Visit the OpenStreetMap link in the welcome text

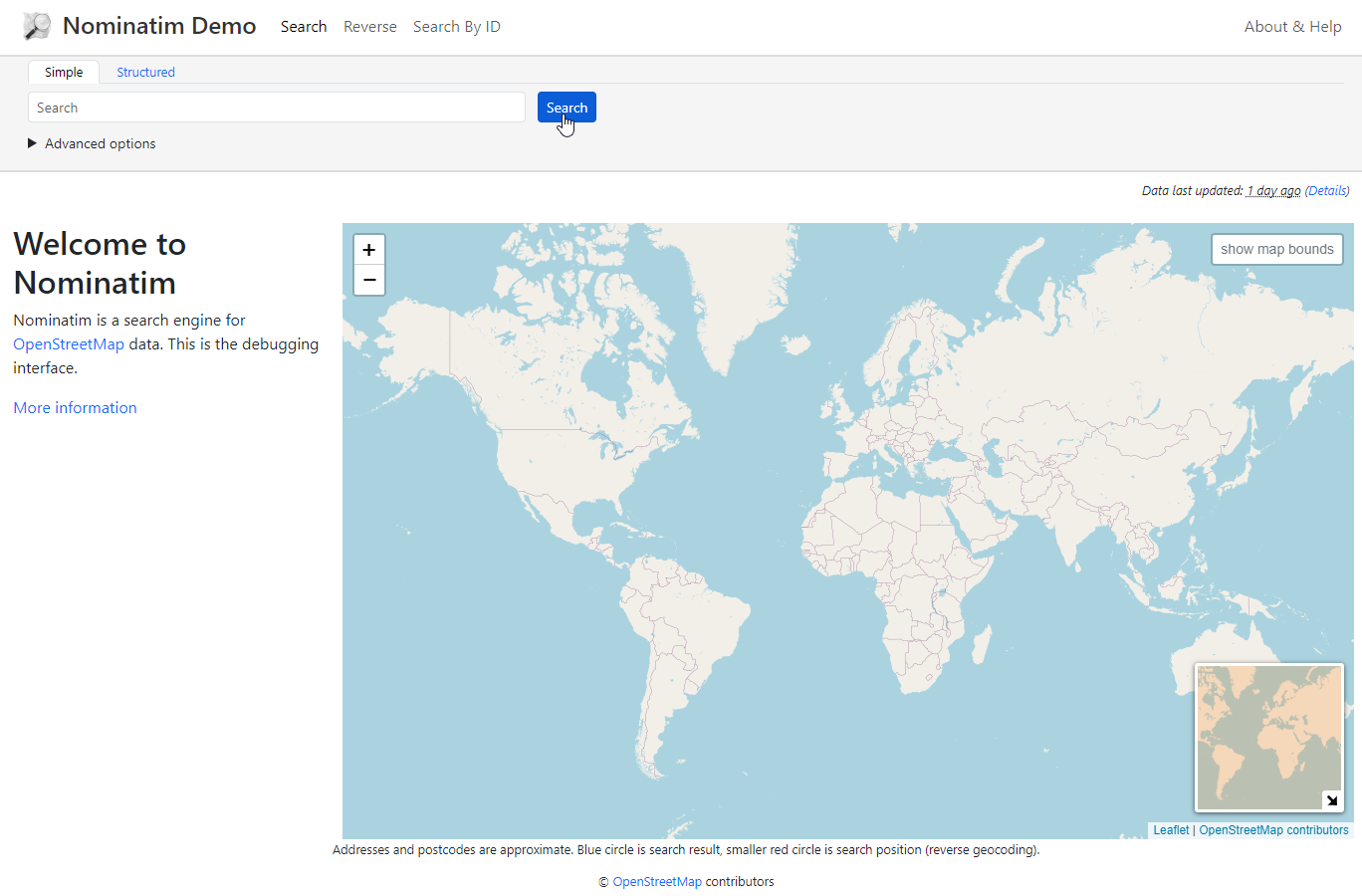click(x=69, y=343)
